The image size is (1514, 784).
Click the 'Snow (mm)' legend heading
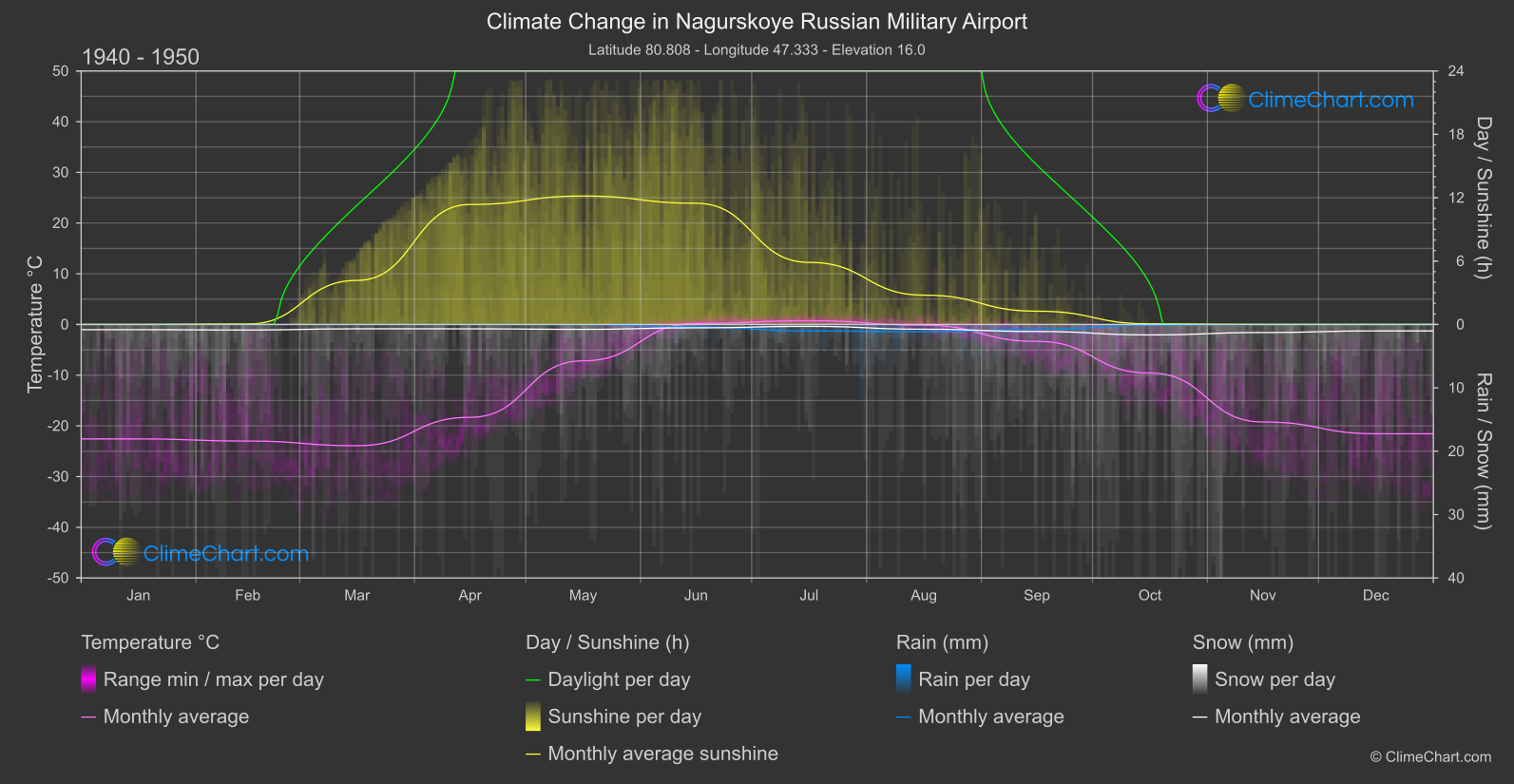1243,642
